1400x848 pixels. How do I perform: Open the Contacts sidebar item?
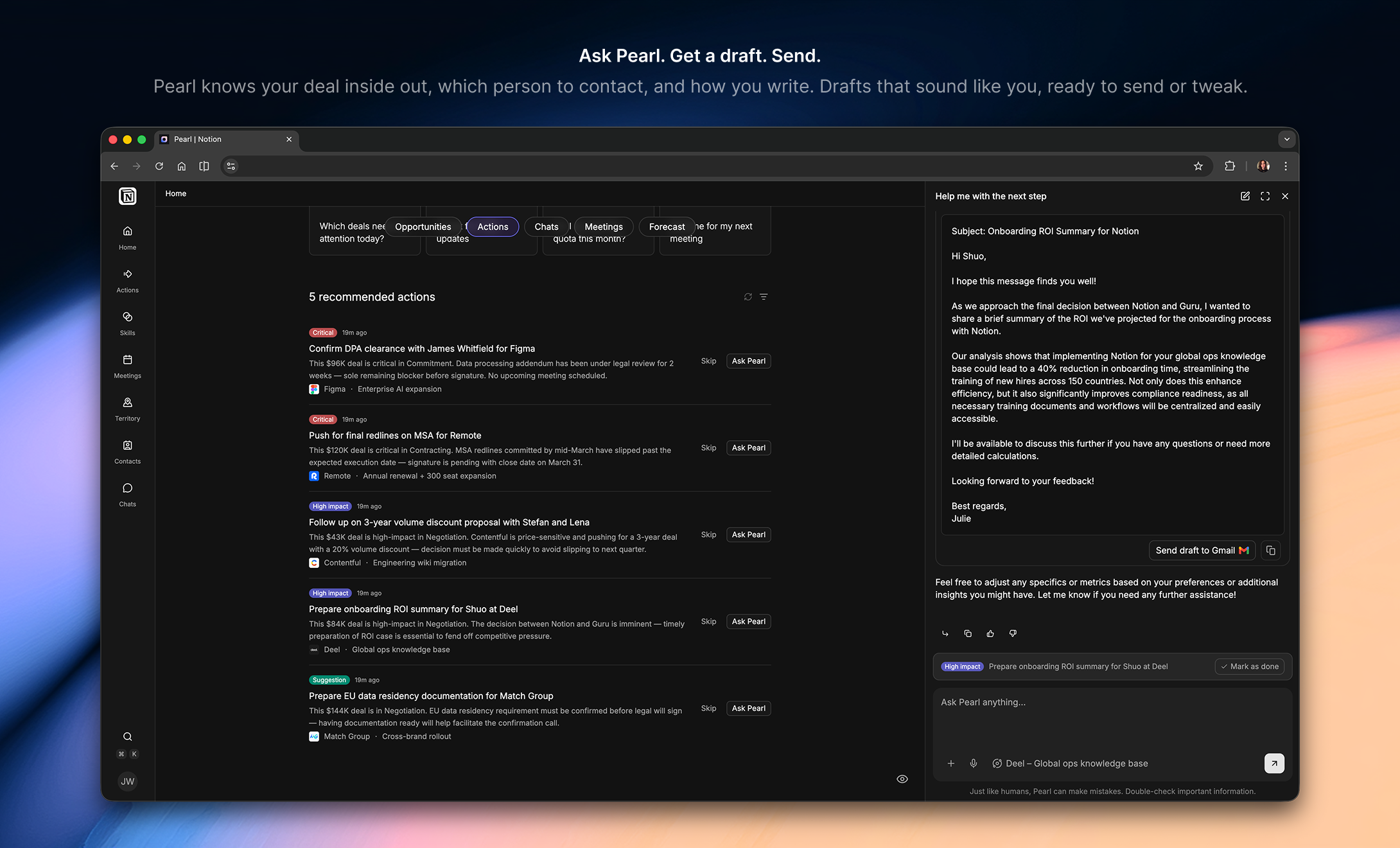click(x=128, y=452)
